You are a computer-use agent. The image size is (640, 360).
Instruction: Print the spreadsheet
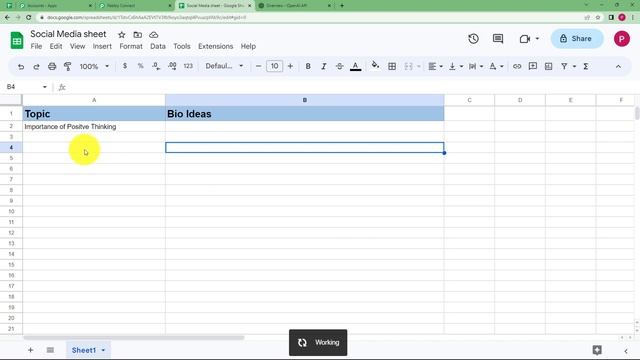[52, 67]
